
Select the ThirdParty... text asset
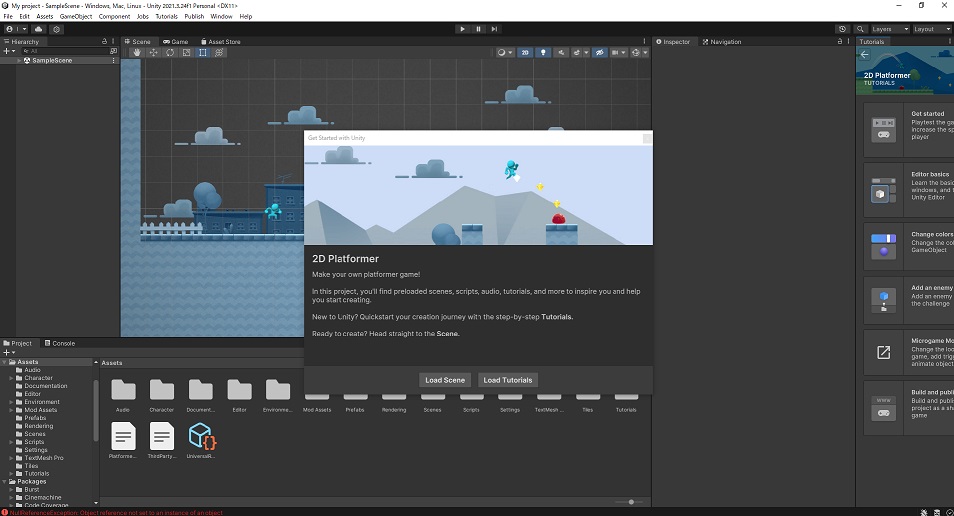pyautogui.click(x=161, y=436)
